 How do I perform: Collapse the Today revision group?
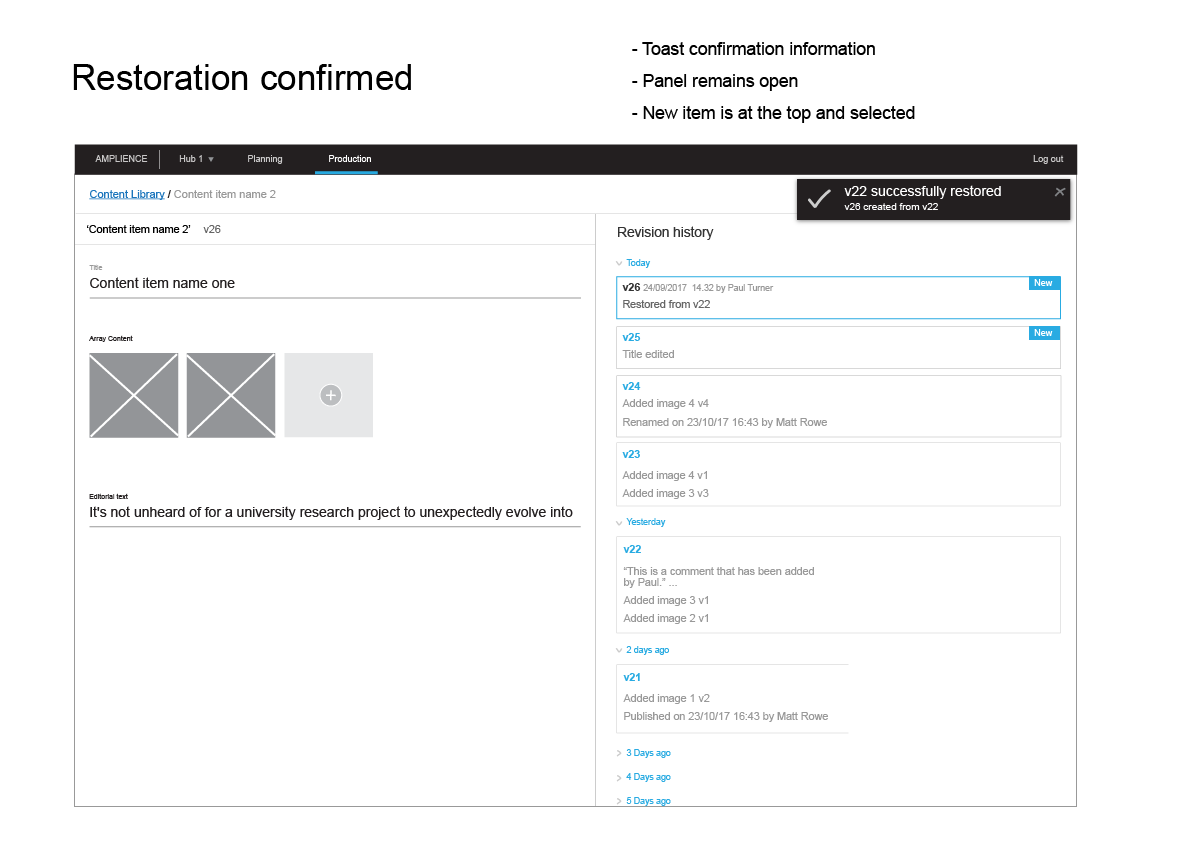click(619, 263)
